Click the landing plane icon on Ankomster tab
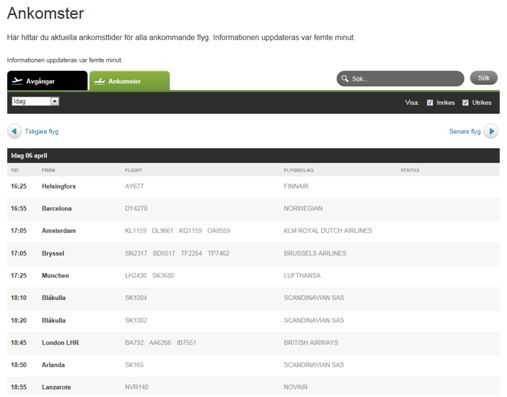Viewport: 507px width, 397px height. click(99, 81)
